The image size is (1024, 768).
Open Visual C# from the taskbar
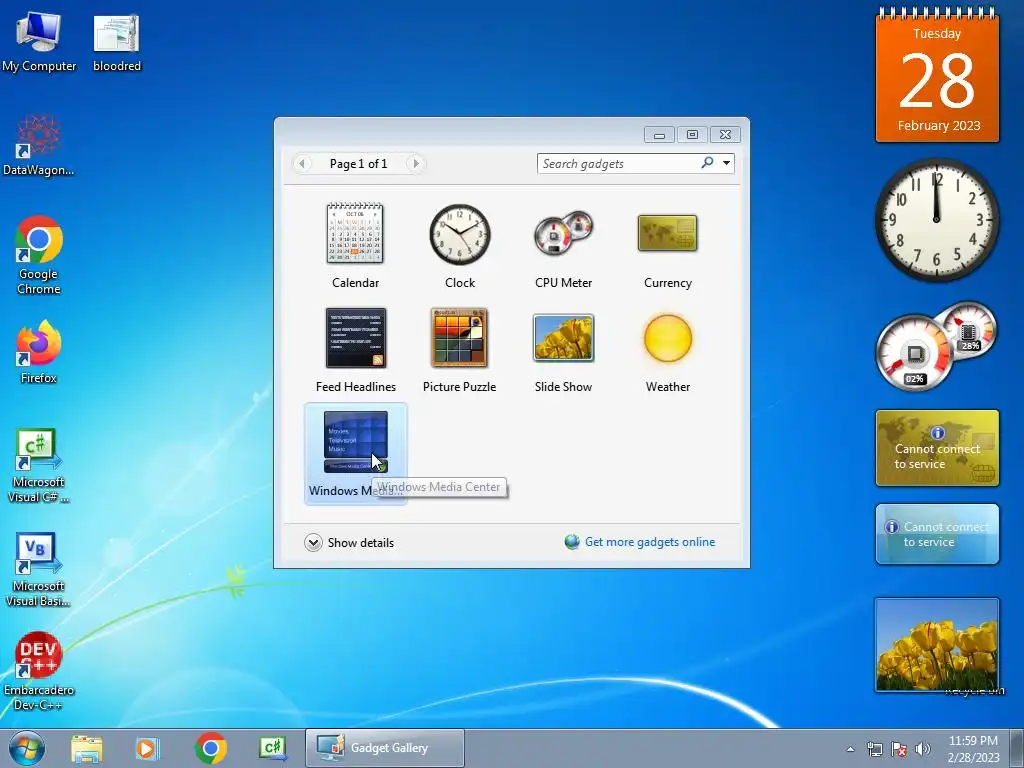coord(273,748)
